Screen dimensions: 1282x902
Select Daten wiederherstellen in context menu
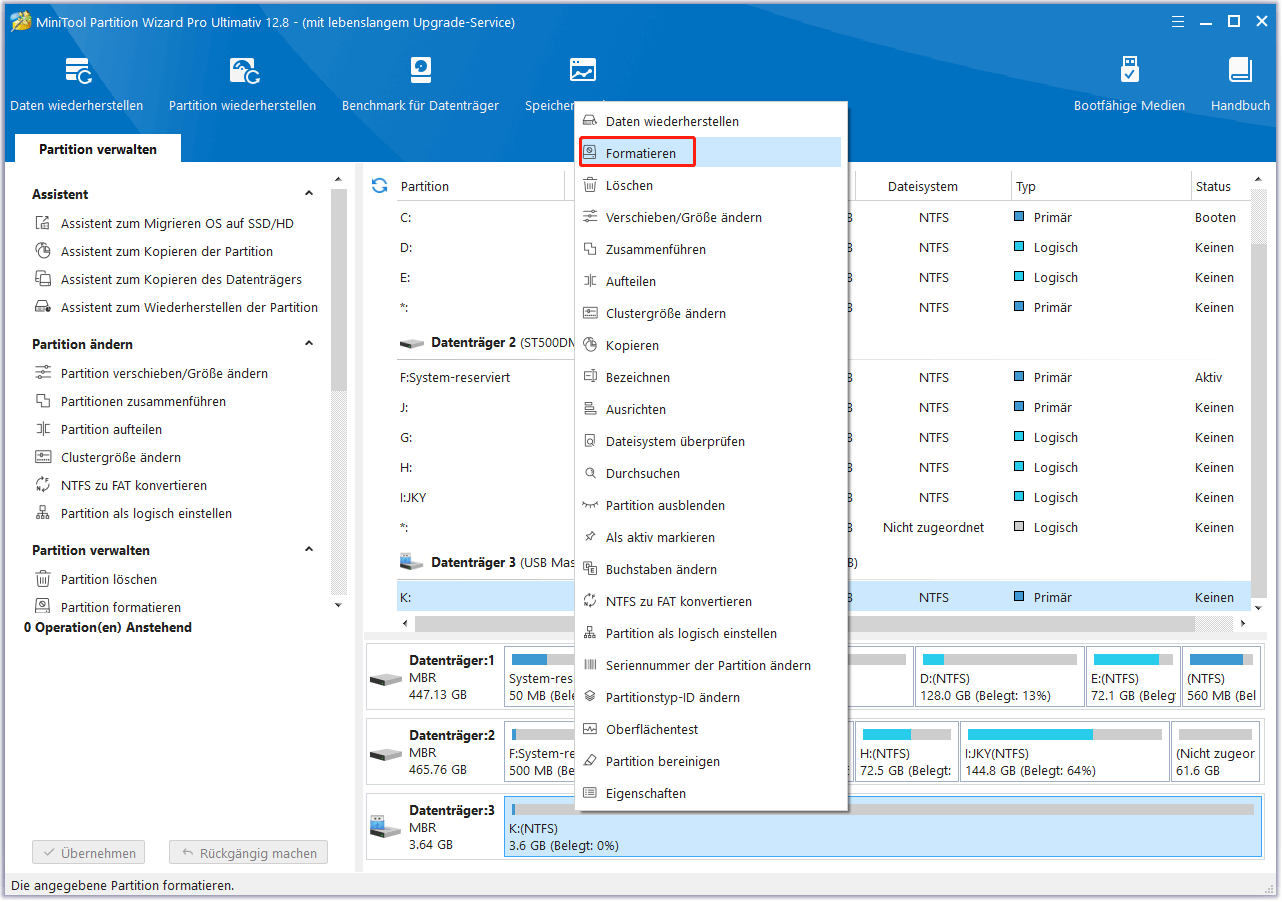[x=710, y=121]
